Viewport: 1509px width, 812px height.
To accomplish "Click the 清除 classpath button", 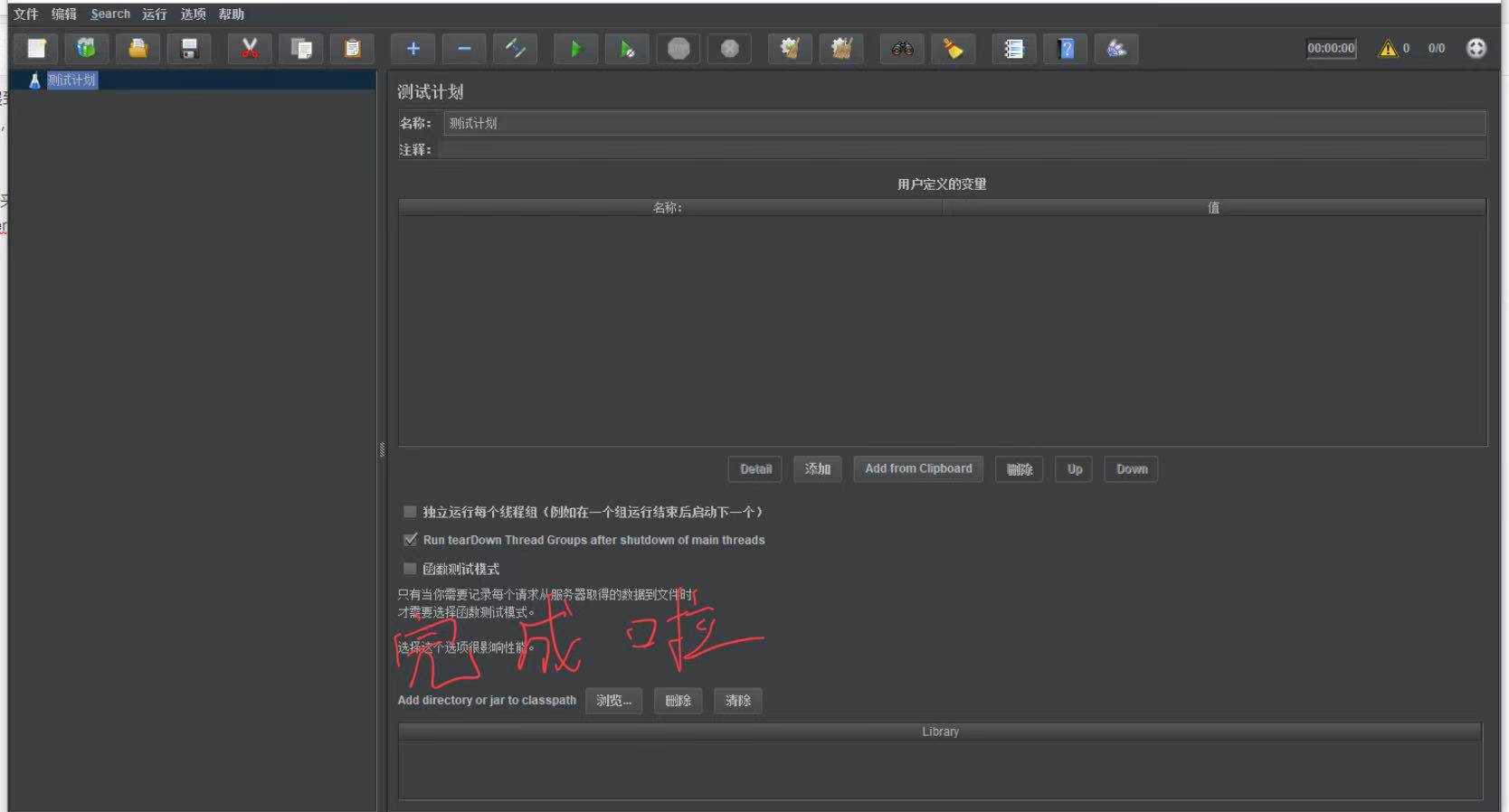I will [738, 701].
